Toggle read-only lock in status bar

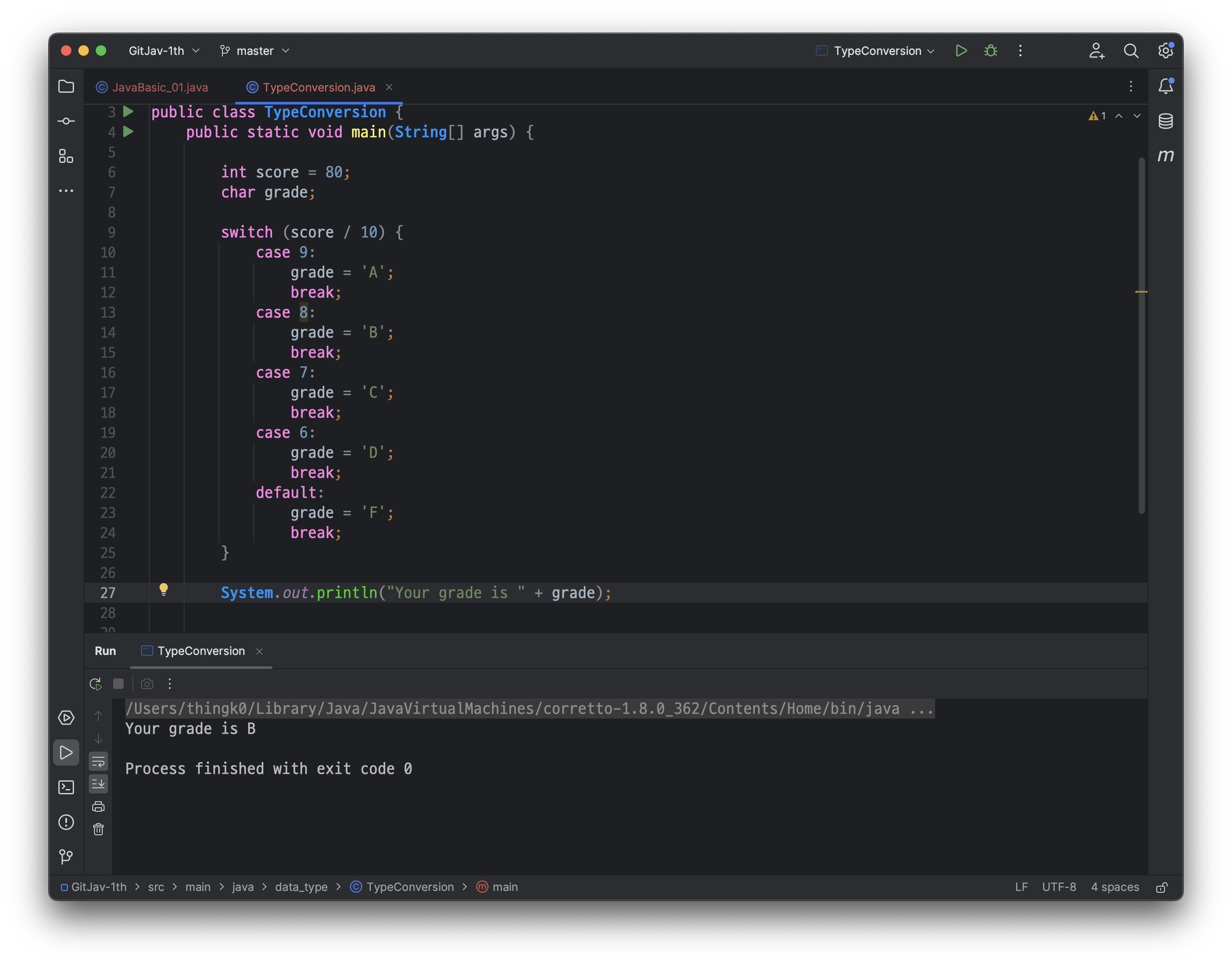pos(1161,887)
